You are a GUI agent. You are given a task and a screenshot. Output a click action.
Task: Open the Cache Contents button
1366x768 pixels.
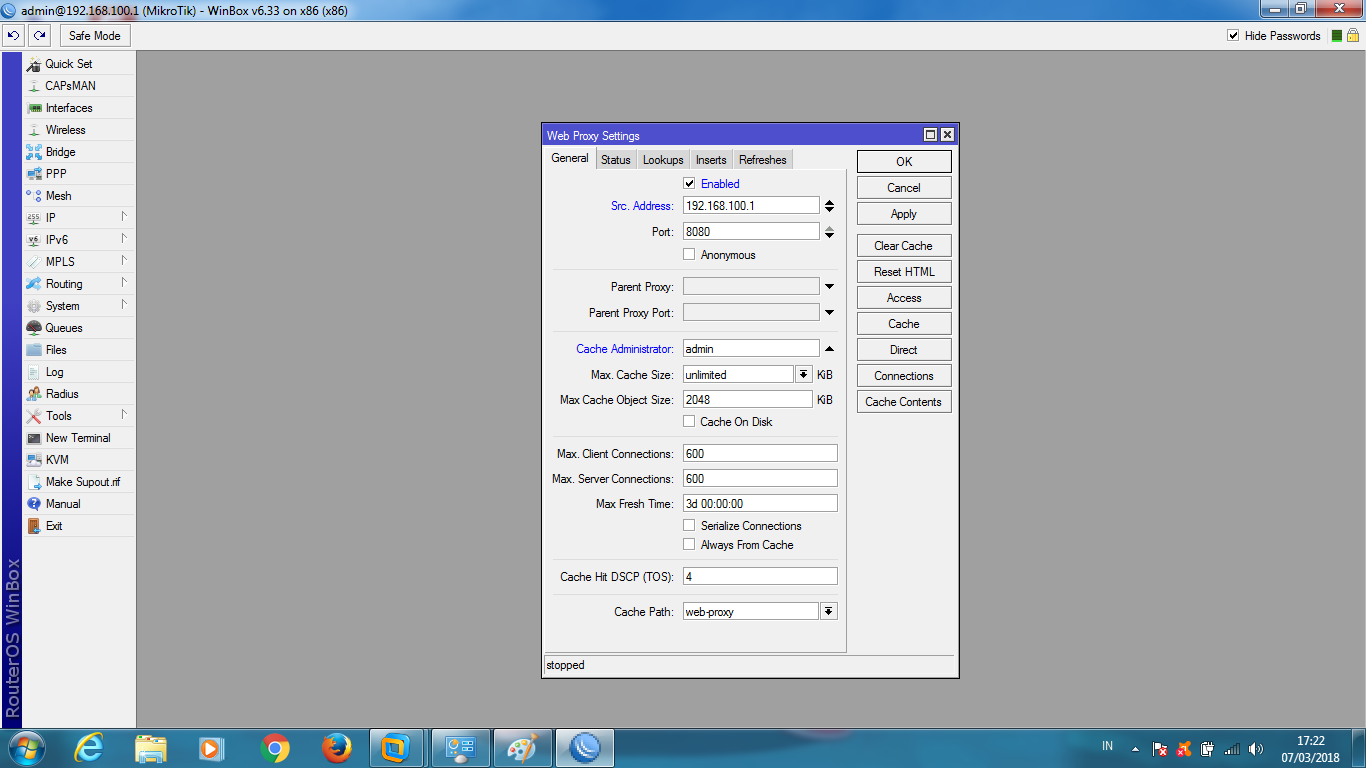pyautogui.click(x=904, y=402)
